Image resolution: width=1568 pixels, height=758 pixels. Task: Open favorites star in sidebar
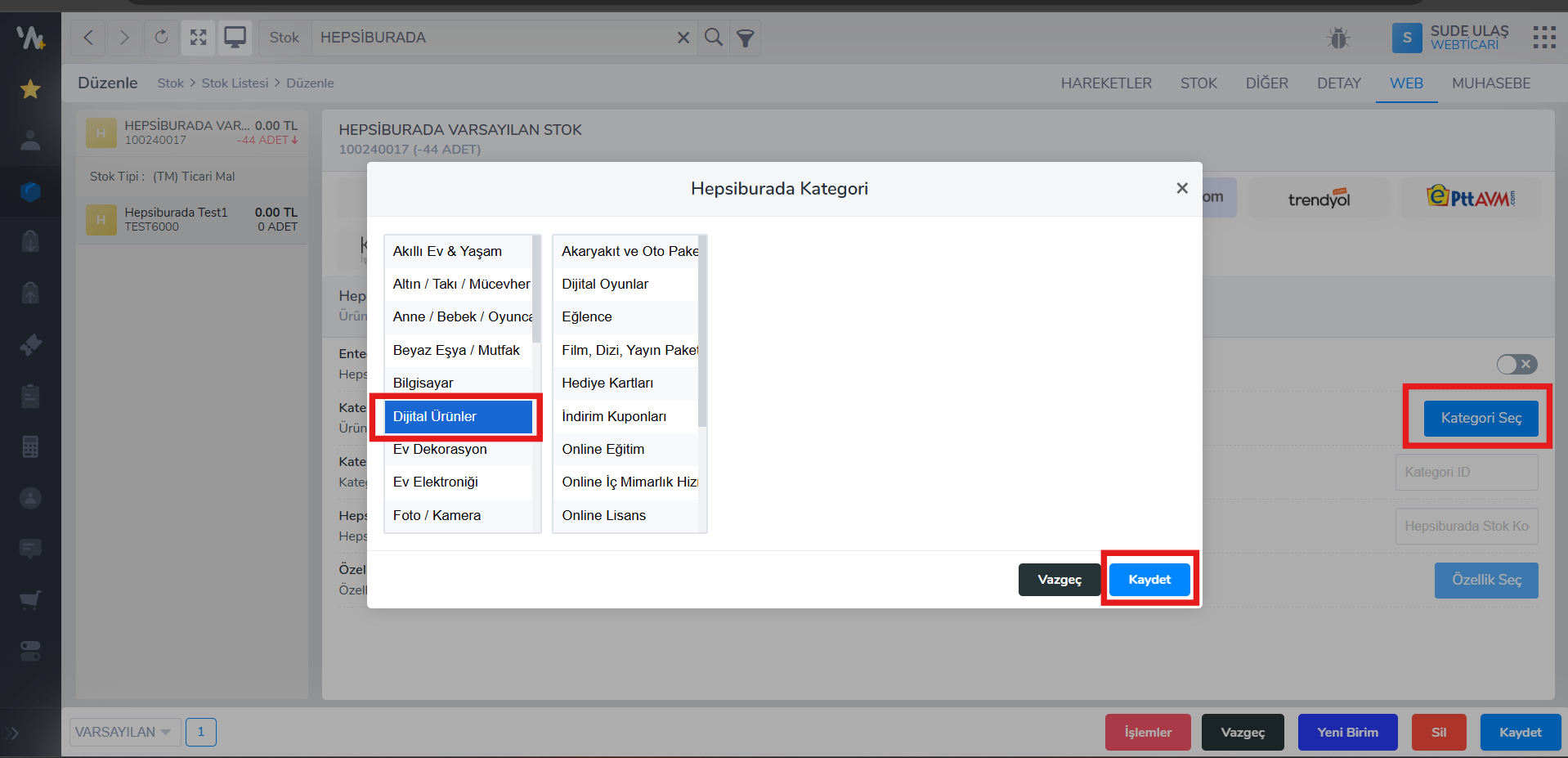pos(30,89)
